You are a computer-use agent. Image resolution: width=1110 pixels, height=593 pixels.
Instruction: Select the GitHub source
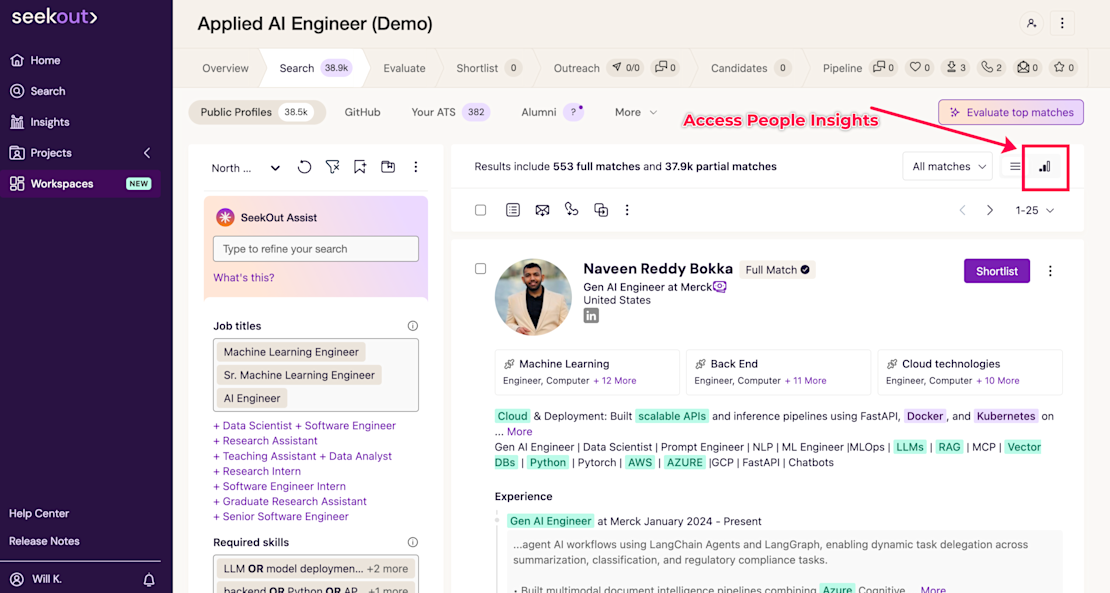tap(362, 112)
